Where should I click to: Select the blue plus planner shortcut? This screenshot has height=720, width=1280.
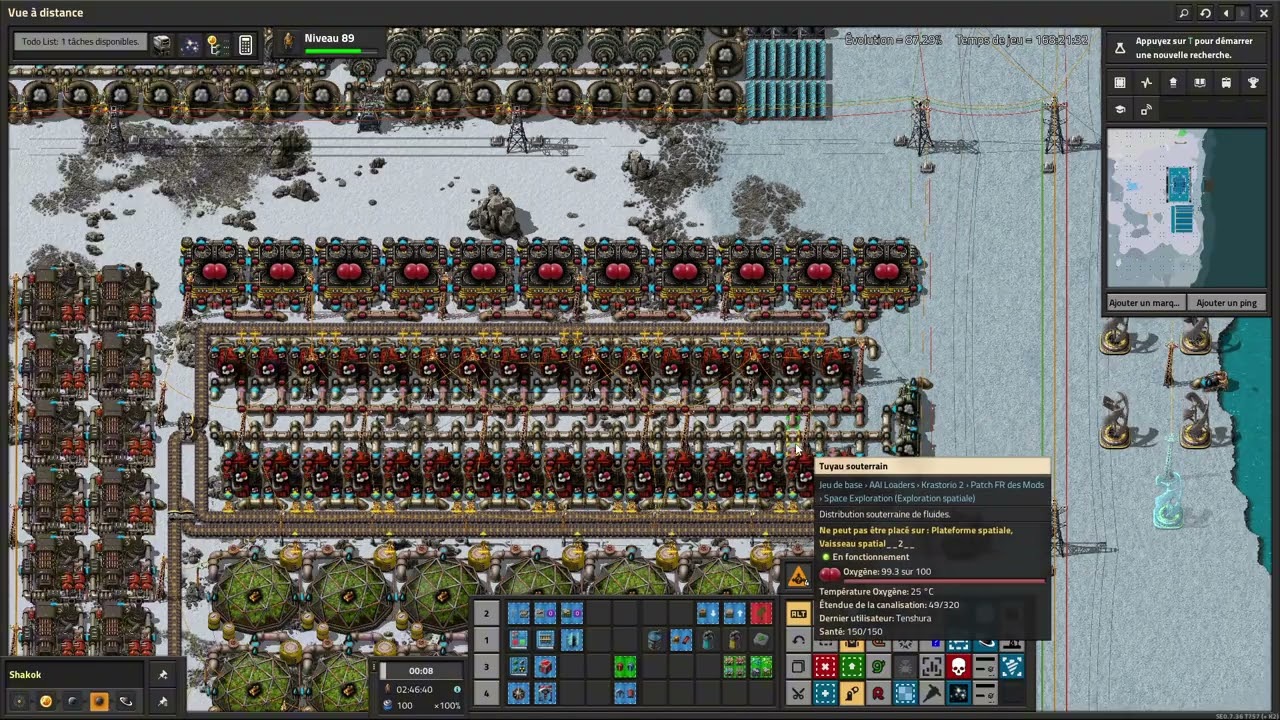pyautogui.click(x=825, y=692)
